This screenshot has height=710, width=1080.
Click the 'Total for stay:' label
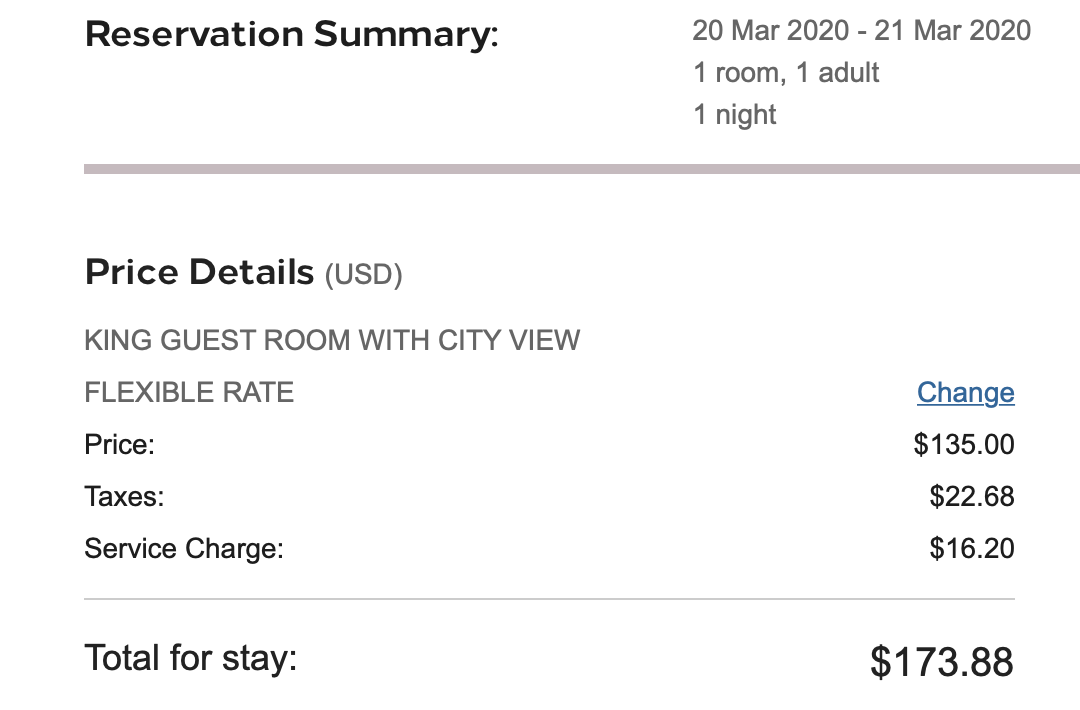(191, 658)
